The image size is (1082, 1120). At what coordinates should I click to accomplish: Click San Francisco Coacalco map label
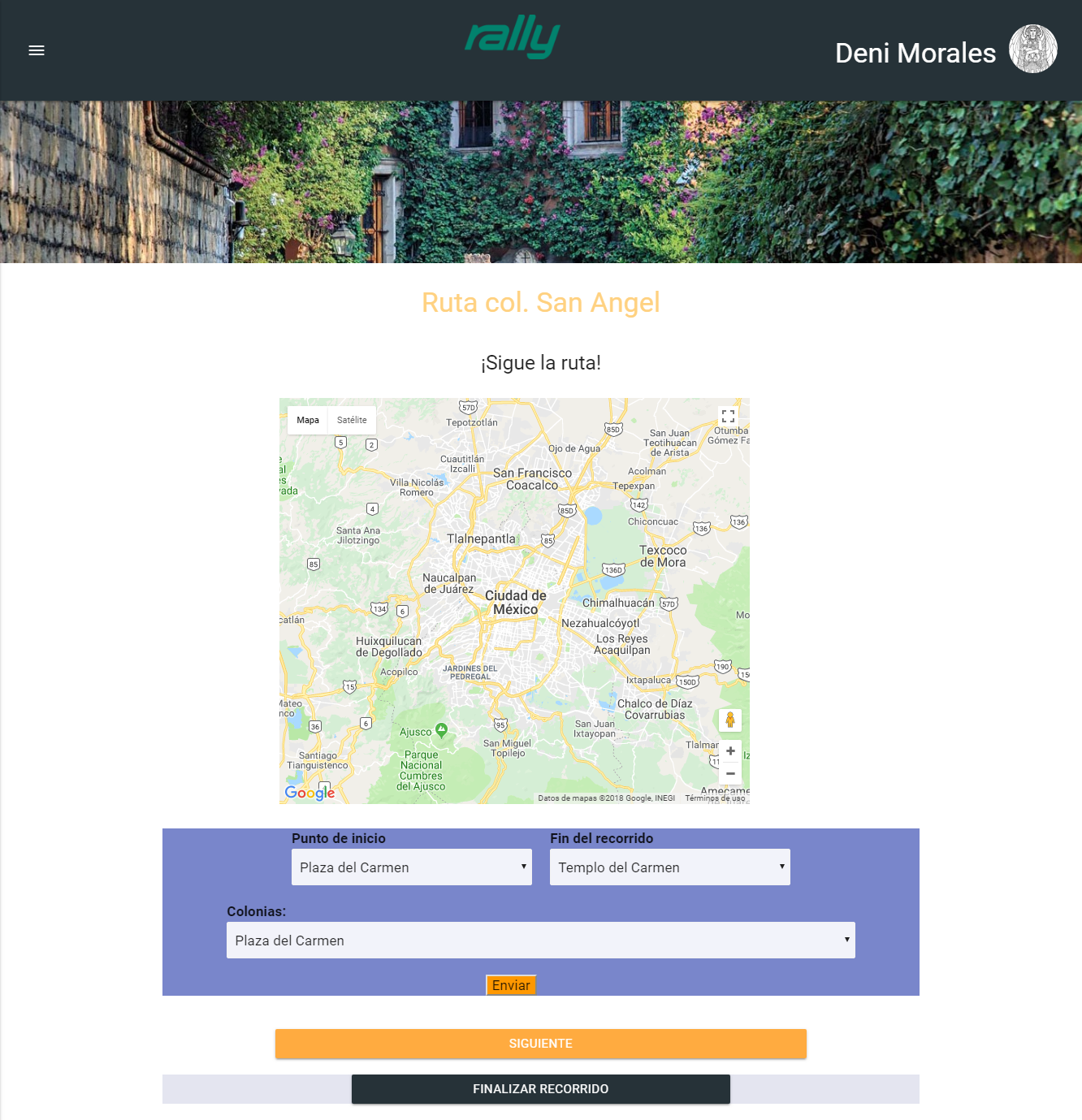[532, 479]
